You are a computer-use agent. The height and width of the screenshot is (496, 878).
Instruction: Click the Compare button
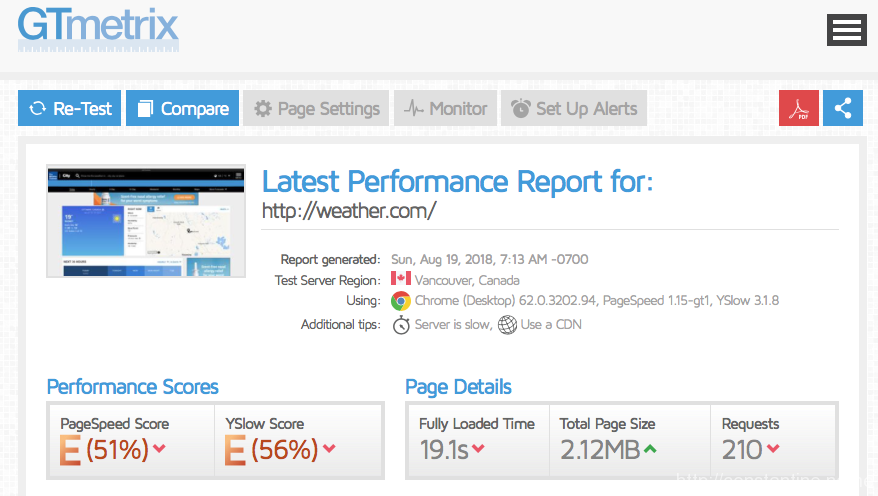coord(183,108)
